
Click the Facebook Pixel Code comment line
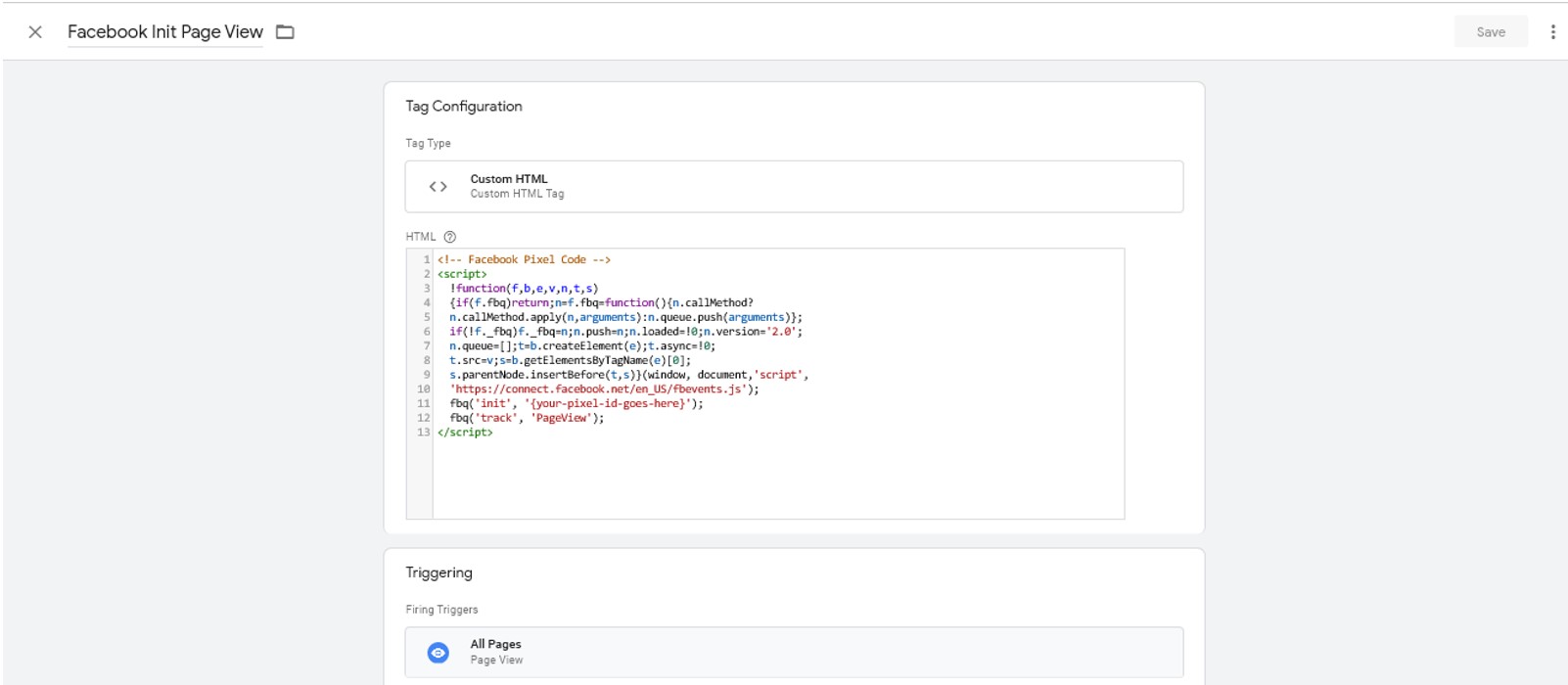click(525, 260)
